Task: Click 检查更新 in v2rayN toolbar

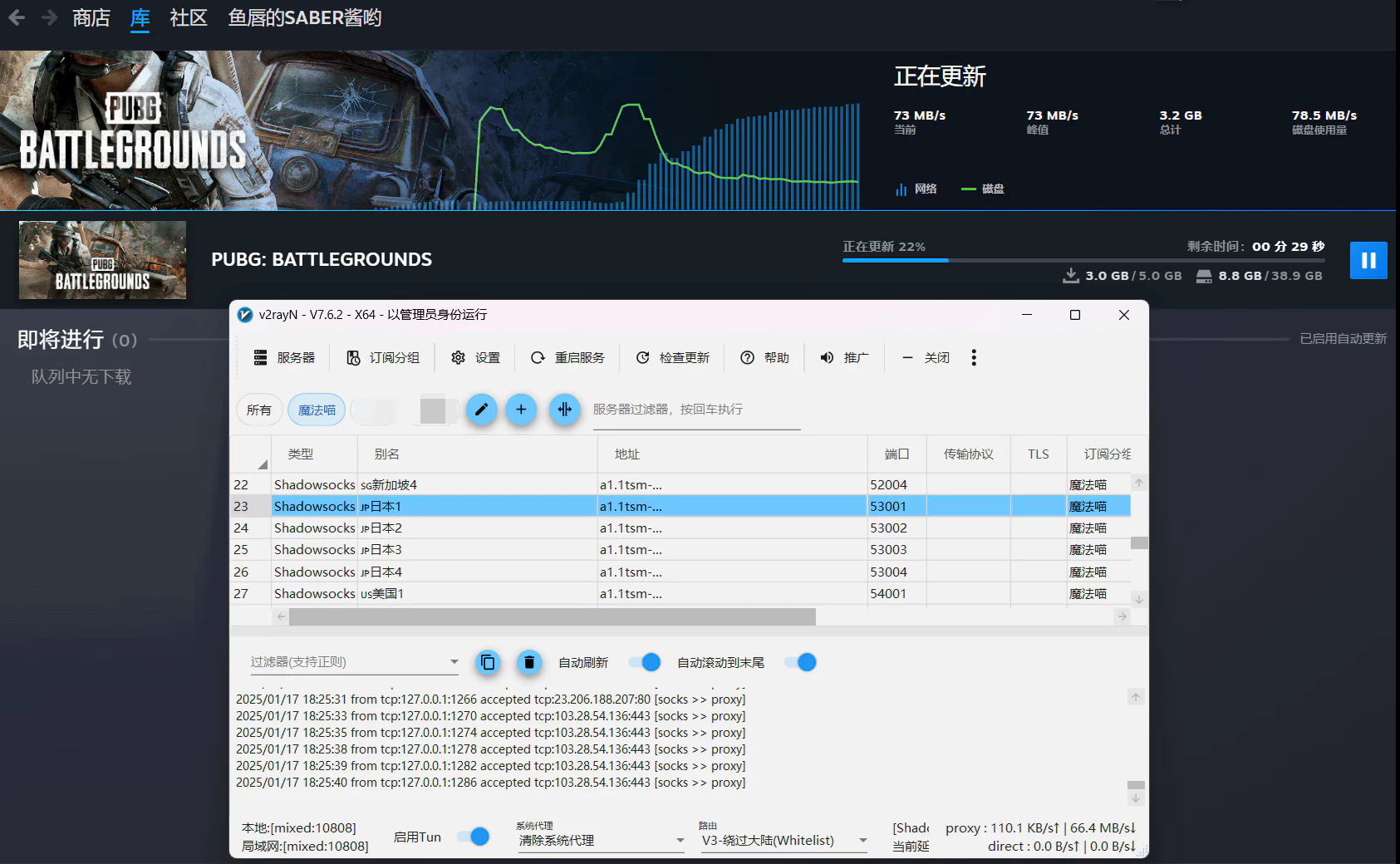Action: (x=673, y=357)
